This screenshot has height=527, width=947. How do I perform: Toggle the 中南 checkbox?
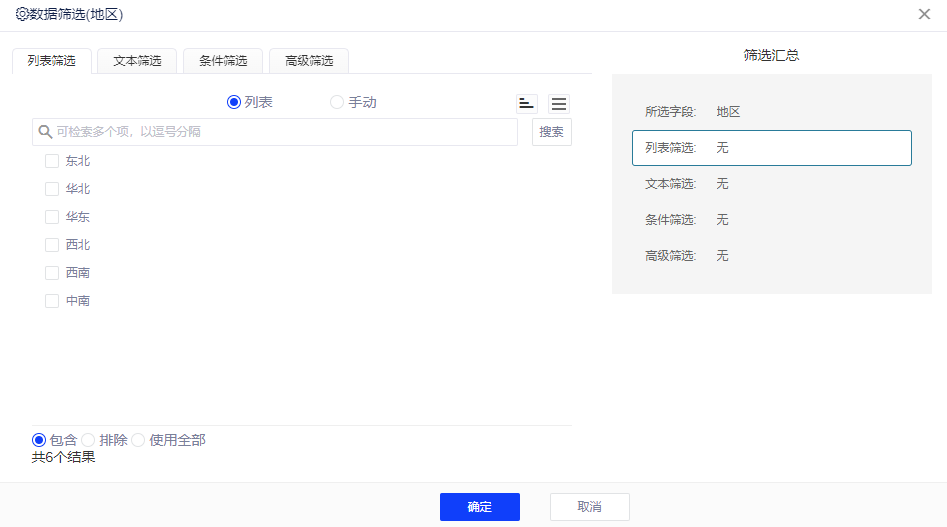52,301
